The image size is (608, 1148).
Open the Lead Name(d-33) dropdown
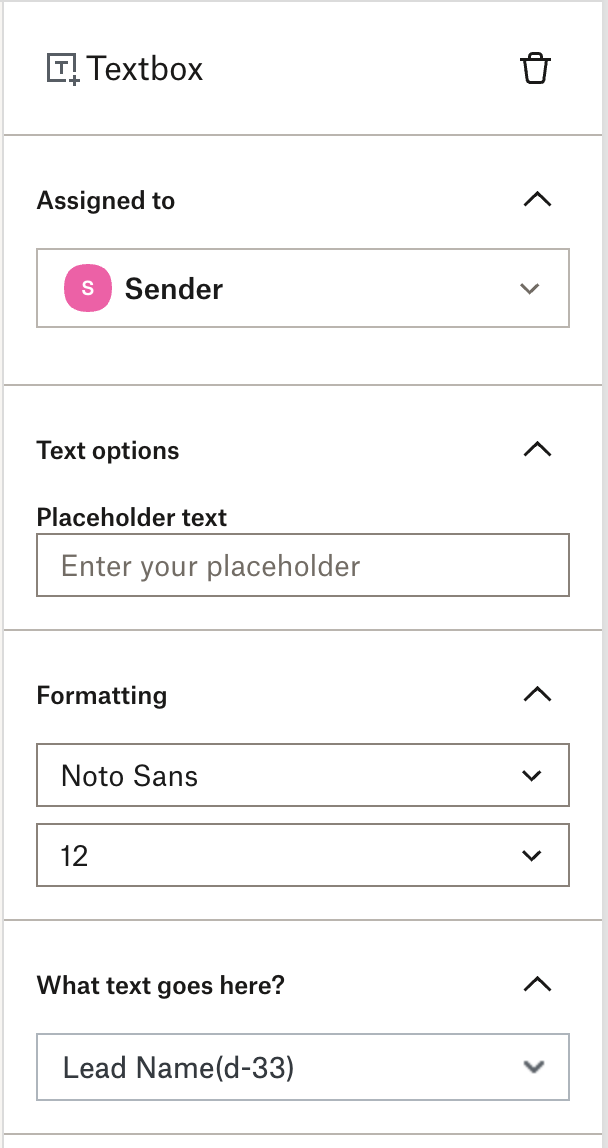click(303, 1067)
